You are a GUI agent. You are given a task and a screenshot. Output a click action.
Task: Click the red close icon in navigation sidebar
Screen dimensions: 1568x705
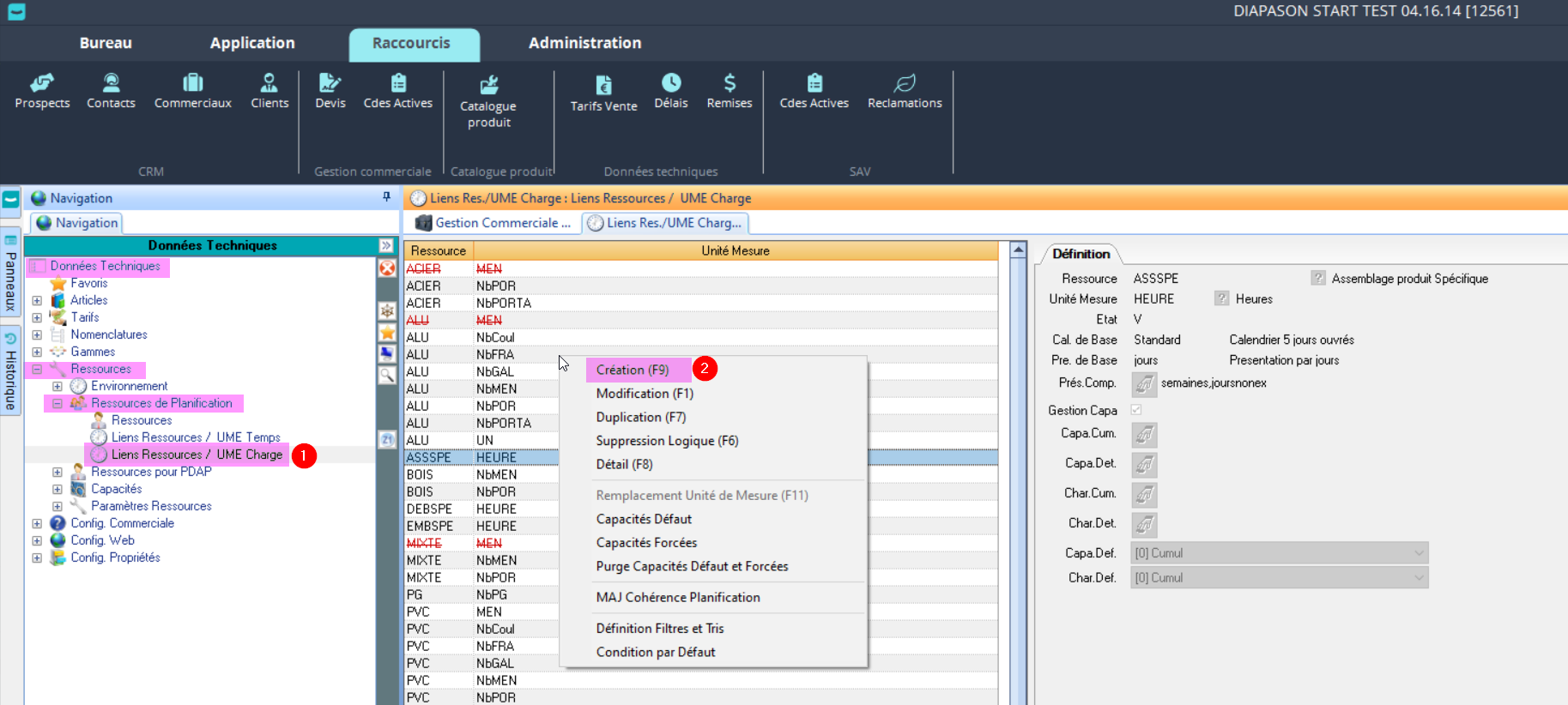[x=387, y=268]
